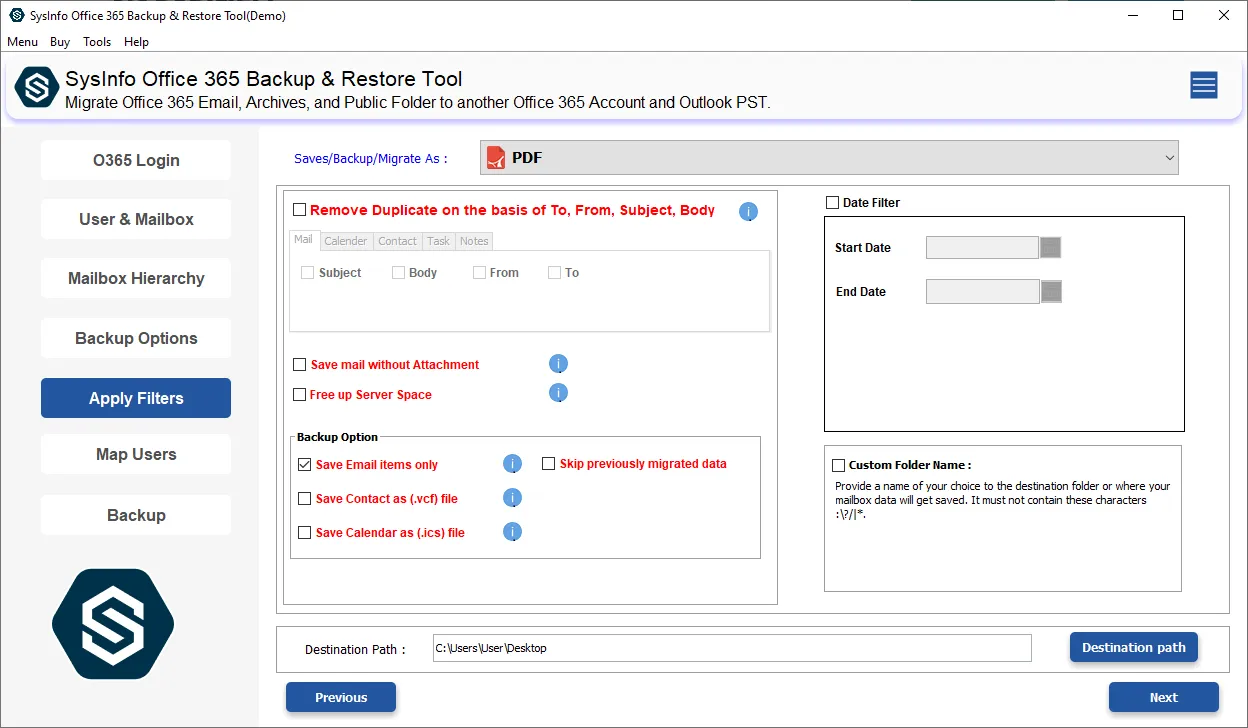Click info icon for Save Email items only

(512, 464)
